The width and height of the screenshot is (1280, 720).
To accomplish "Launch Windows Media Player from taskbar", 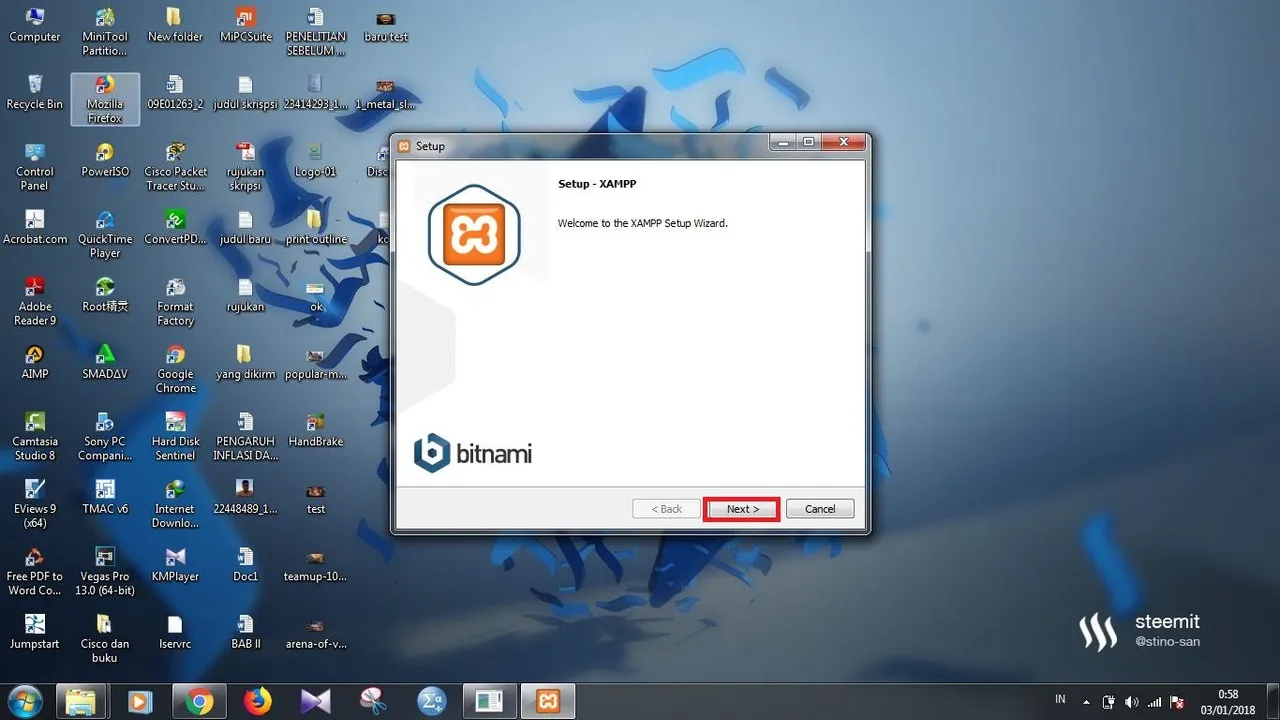I will click(x=140, y=701).
